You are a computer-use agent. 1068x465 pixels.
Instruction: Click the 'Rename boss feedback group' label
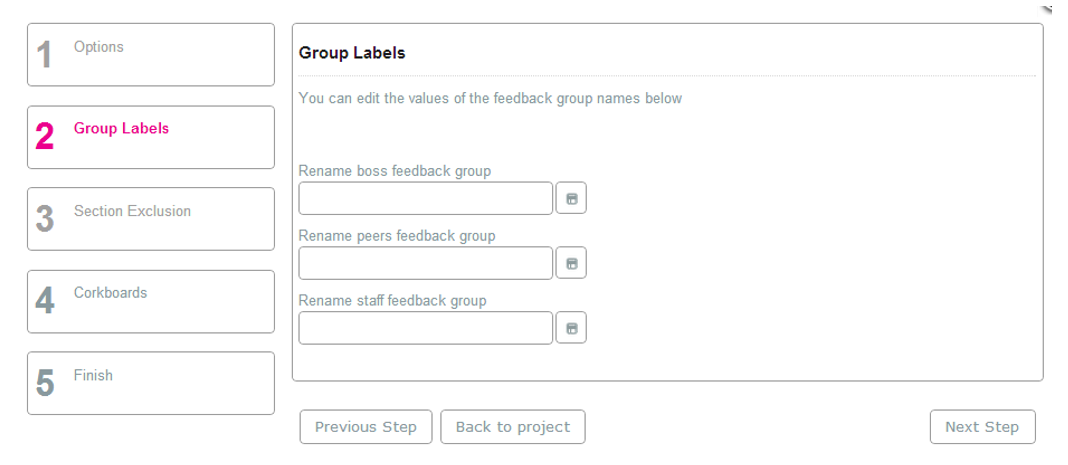tap(395, 171)
